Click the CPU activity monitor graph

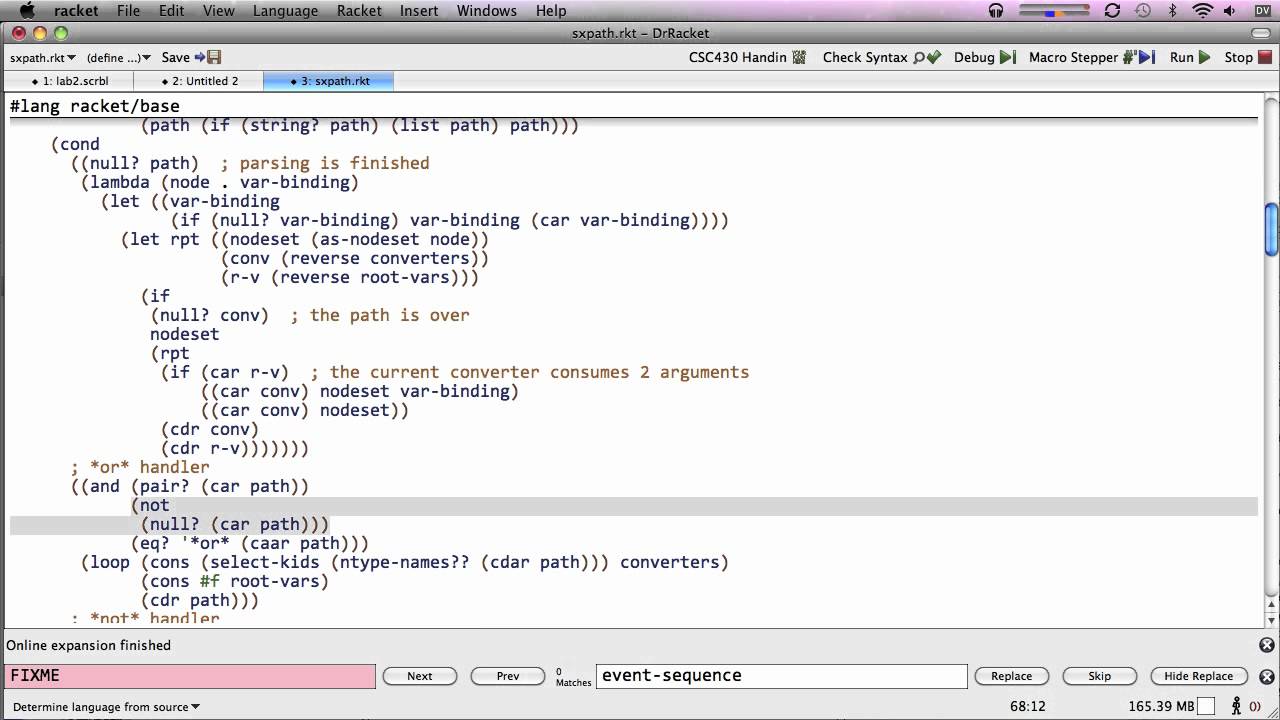click(x=1055, y=10)
